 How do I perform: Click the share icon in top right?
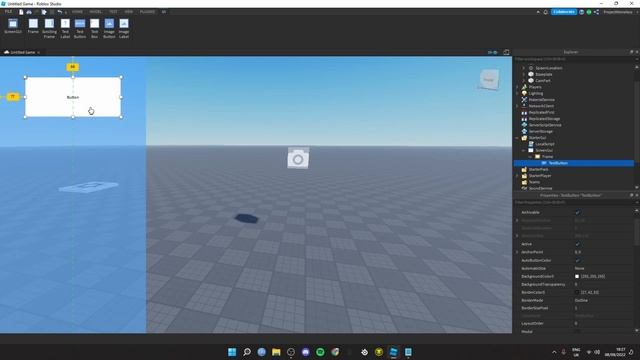point(596,12)
